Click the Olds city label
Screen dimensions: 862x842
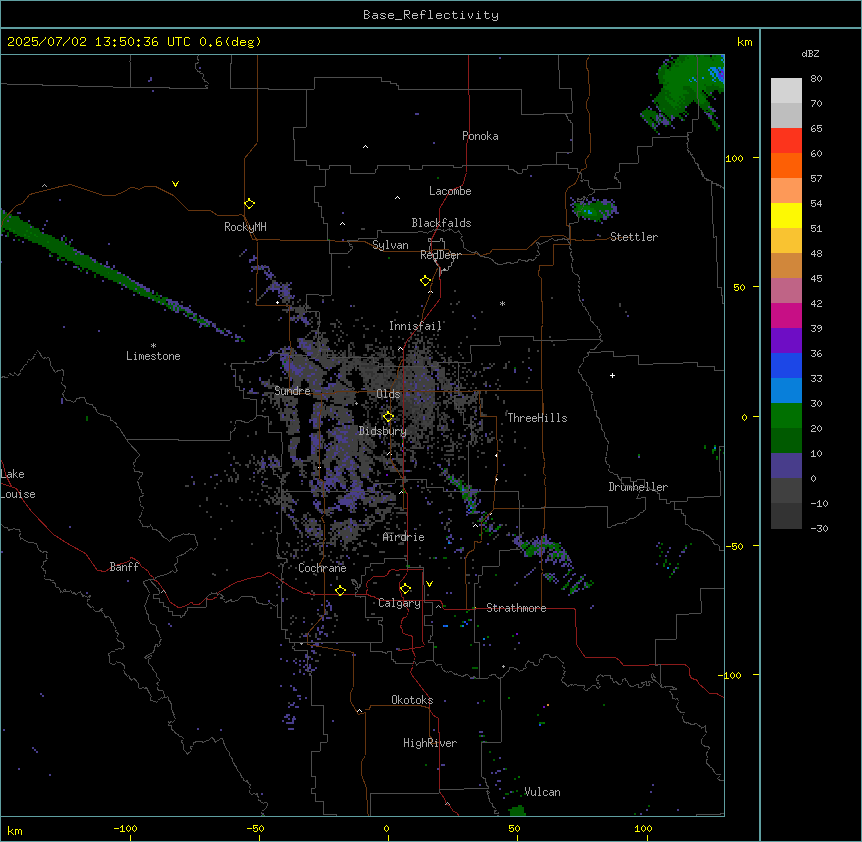(388, 394)
